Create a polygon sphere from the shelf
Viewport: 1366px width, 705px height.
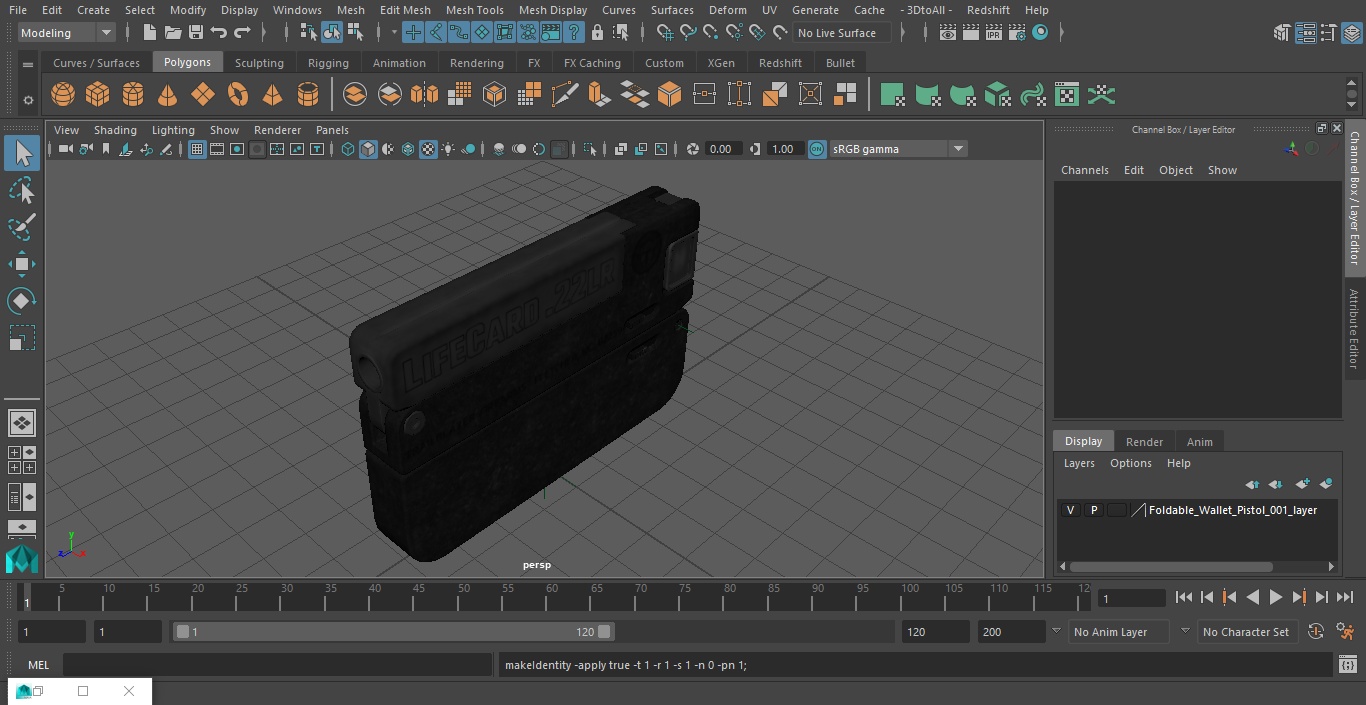tap(63, 95)
